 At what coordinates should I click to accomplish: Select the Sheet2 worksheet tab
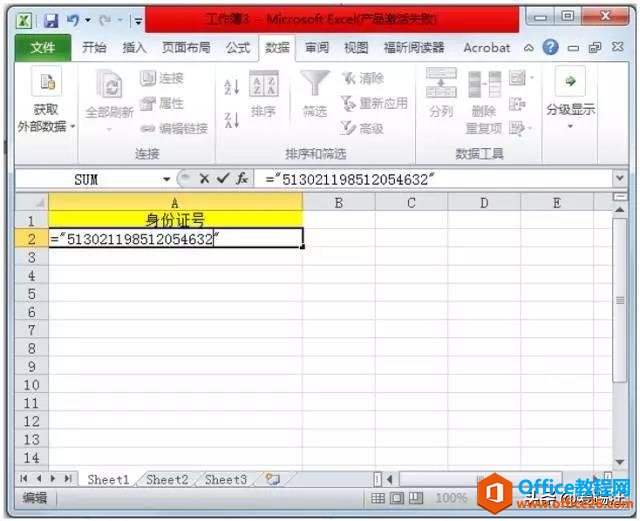pos(167,479)
